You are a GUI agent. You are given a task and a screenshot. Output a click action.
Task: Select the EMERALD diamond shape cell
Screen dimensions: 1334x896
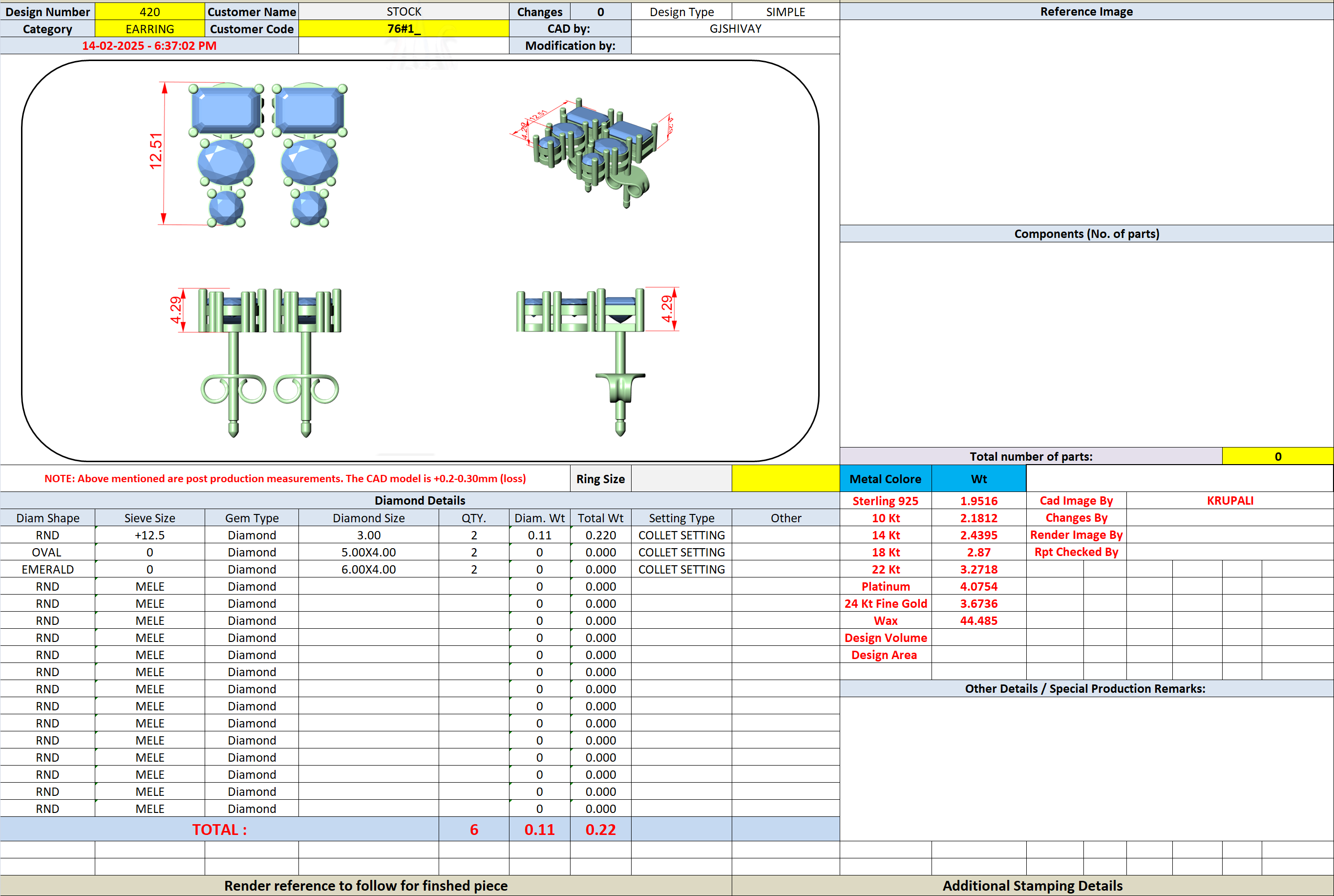point(47,569)
